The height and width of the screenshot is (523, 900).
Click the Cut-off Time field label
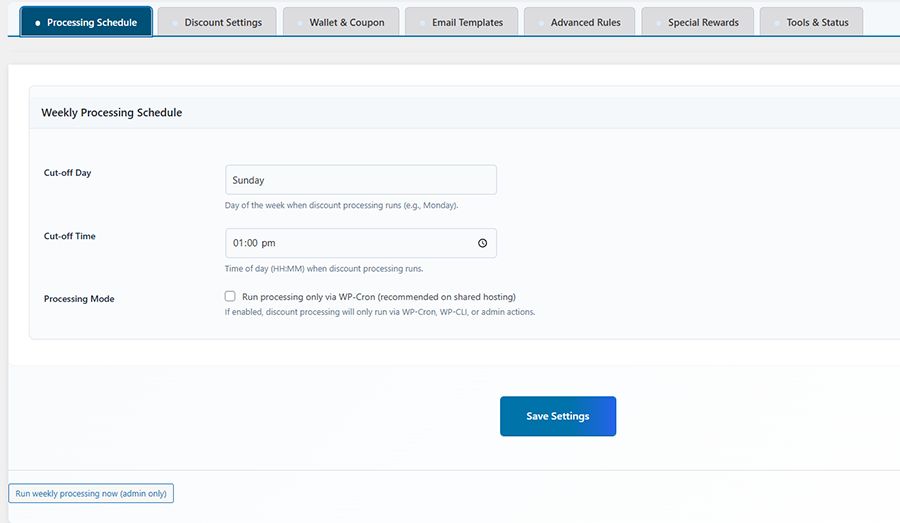pyautogui.click(x=70, y=236)
